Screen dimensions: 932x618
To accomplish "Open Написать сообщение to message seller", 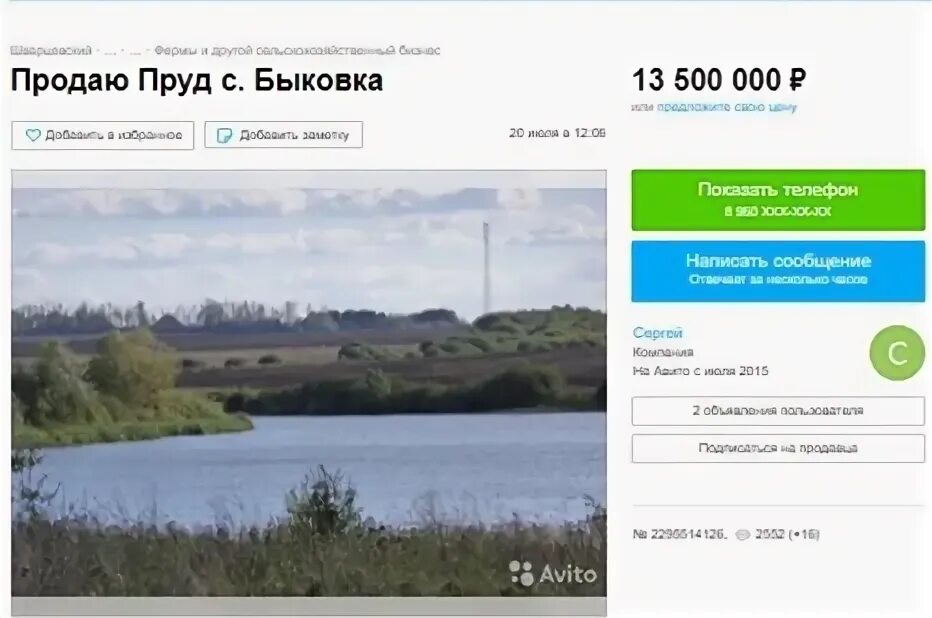I will click(x=778, y=271).
